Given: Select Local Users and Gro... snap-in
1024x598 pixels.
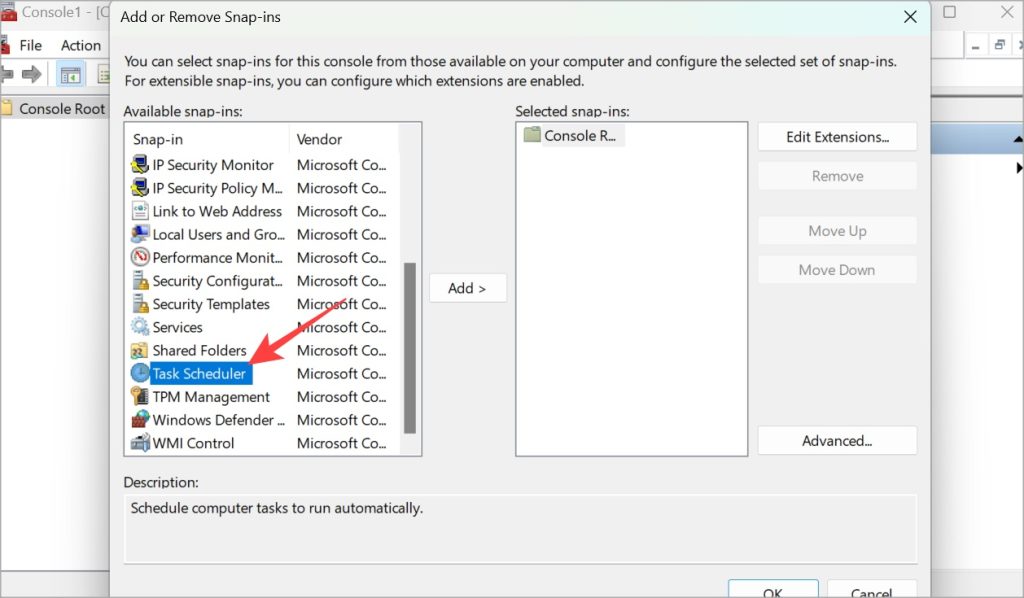Looking at the screenshot, I should tap(219, 234).
